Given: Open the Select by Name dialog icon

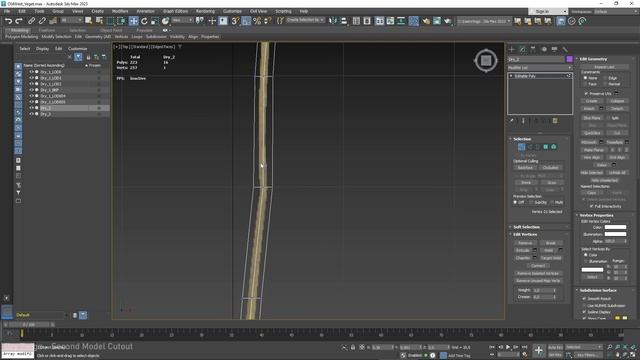Looking at the screenshot, I should (99, 21).
